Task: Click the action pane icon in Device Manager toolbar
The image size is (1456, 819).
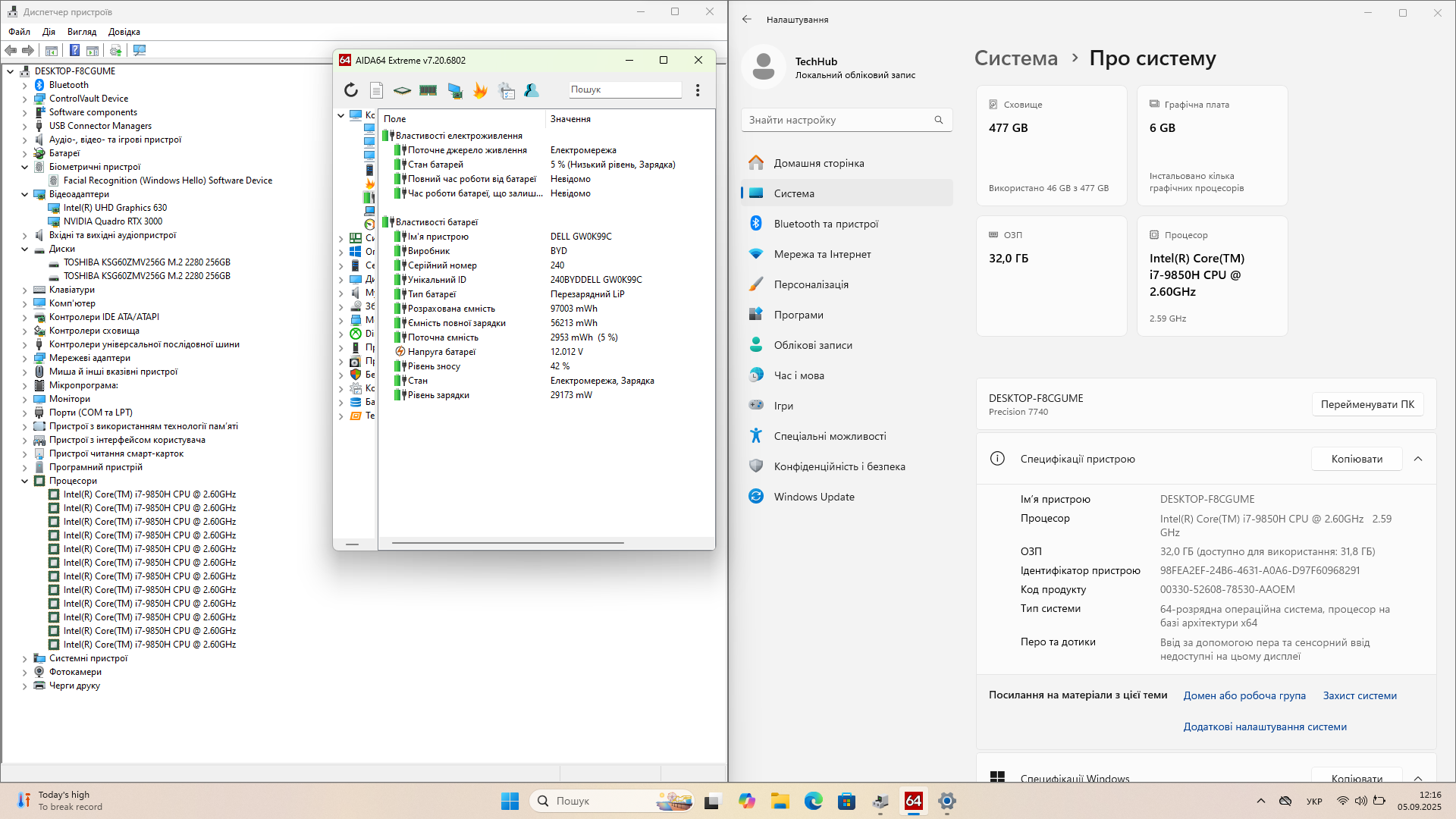Action: tap(93, 50)
